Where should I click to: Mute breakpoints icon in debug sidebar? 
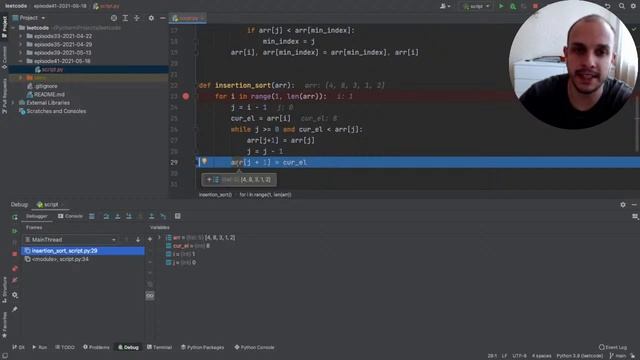pos(15,280)
